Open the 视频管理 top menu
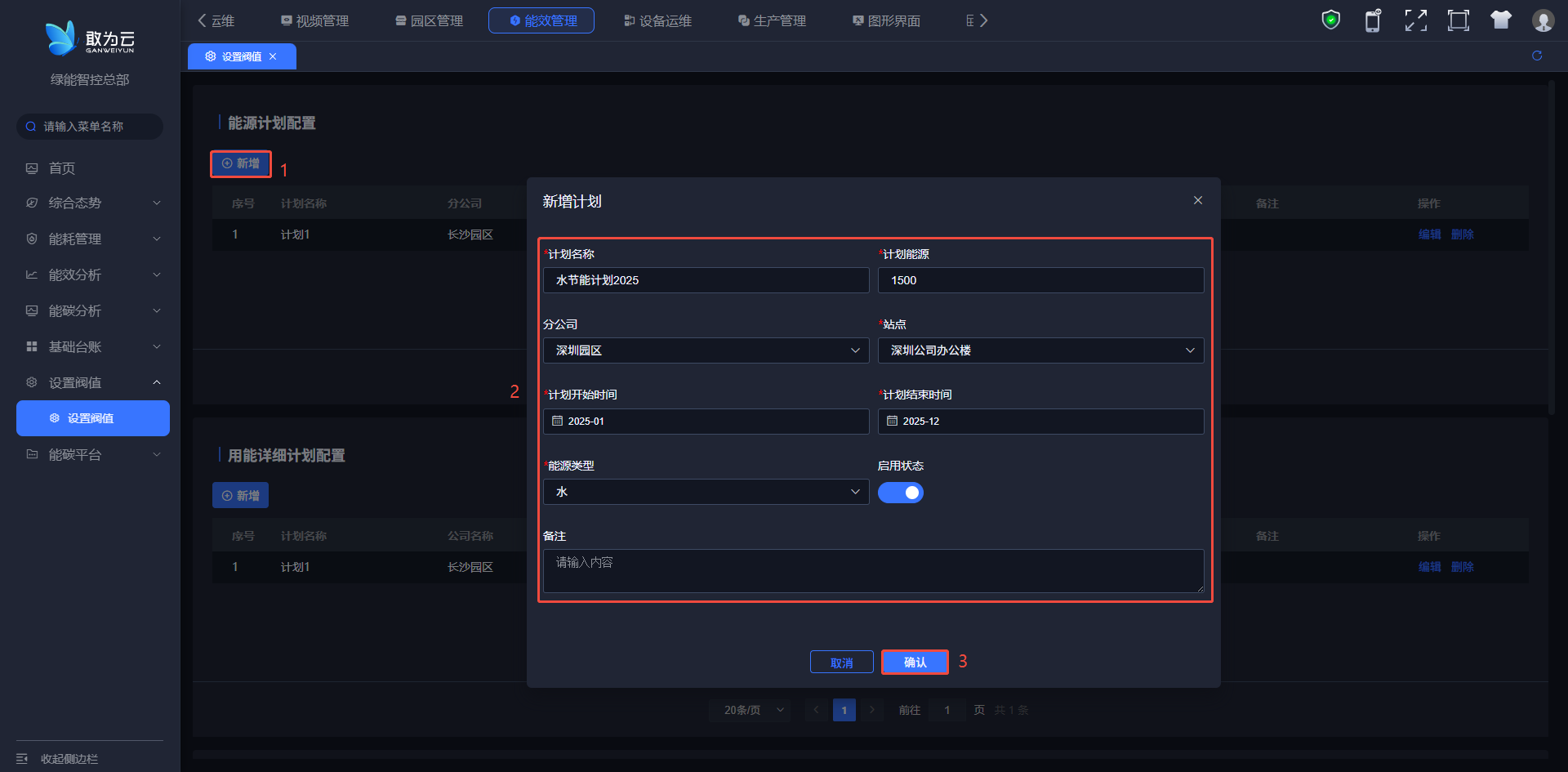The image size is (1568, 772). [314, 20]
